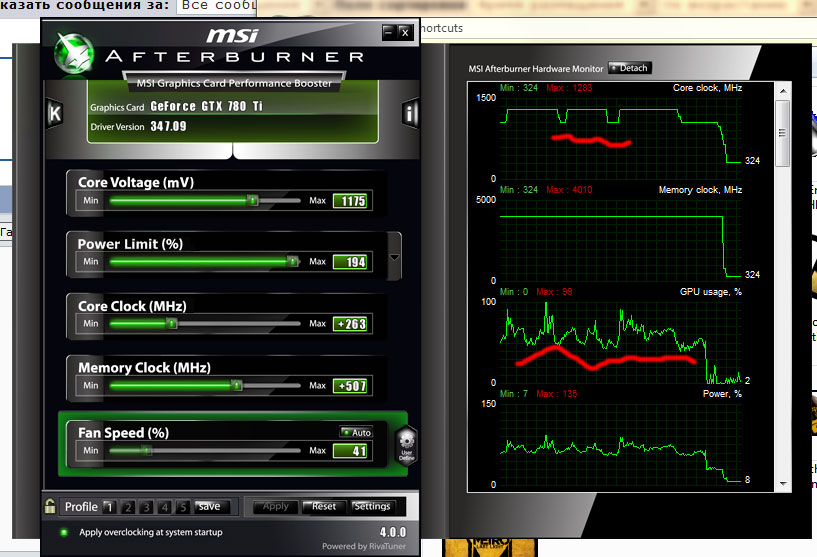This screenshot has width=817, height=557.
Task: Click the Core Clock slider handle
Action: 171,324
